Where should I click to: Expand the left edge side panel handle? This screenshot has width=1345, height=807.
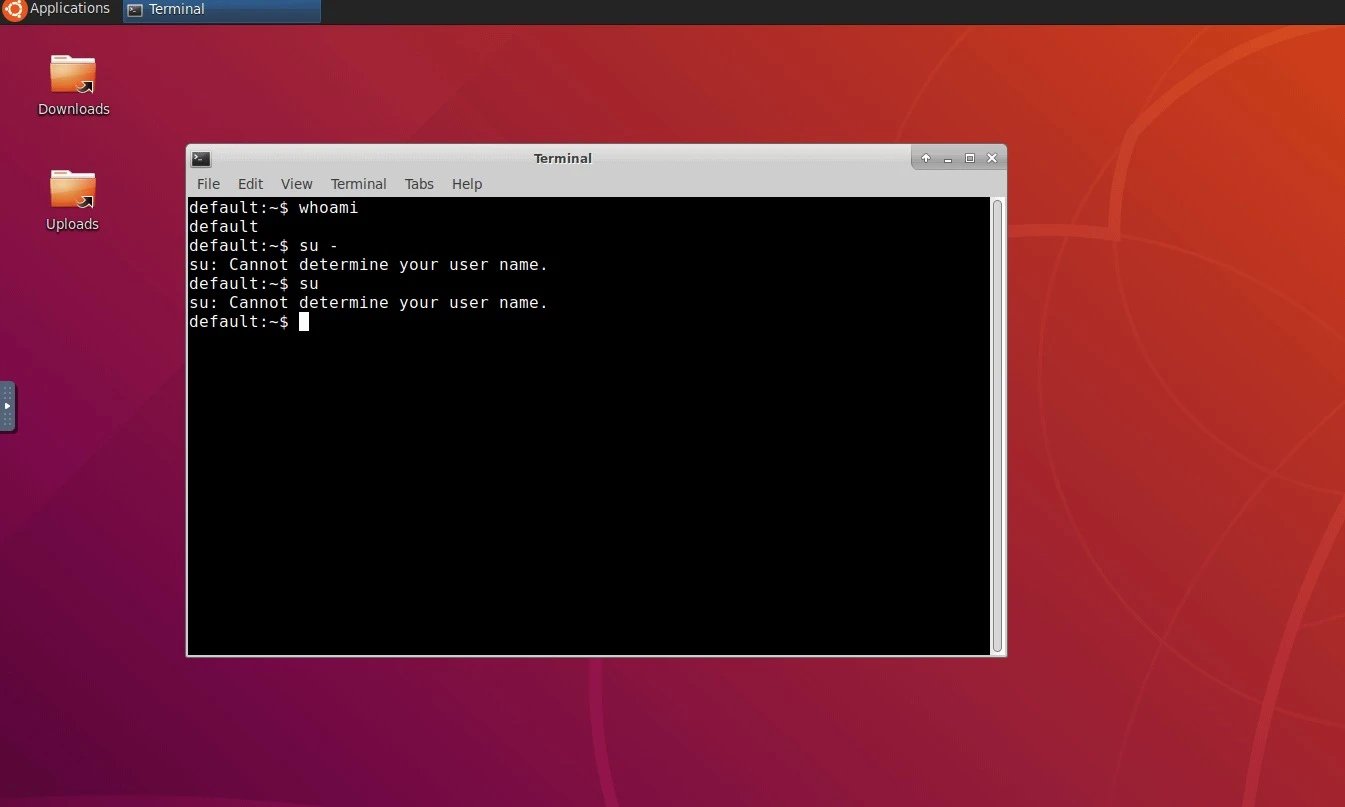(7, 406)
